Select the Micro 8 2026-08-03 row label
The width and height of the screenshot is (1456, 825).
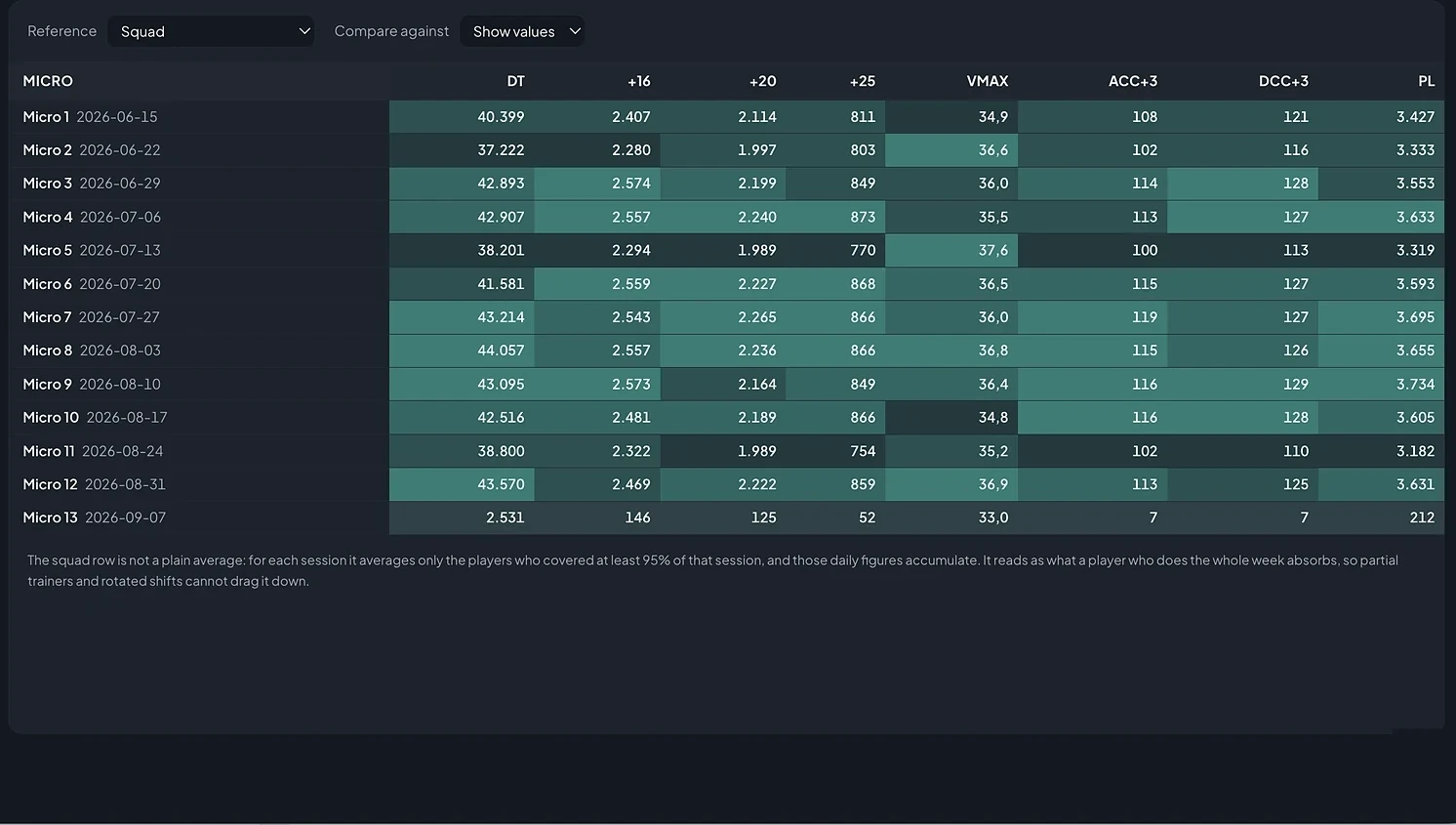(x=92, y=351)
